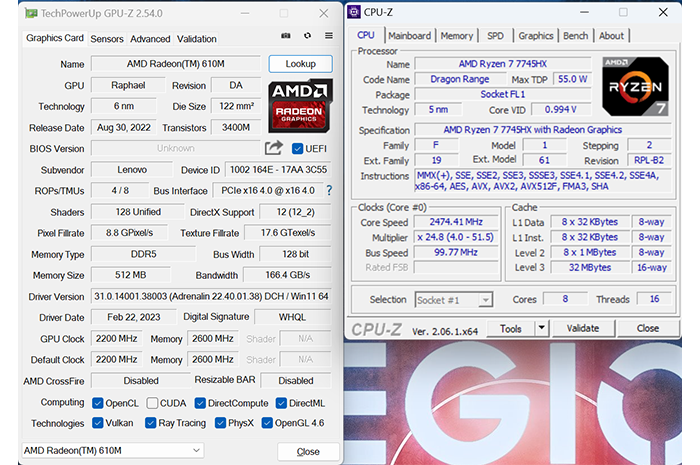Toggle the OpenCL checkbox
Viewport: 700px width, 465px height.
[97, 403]
